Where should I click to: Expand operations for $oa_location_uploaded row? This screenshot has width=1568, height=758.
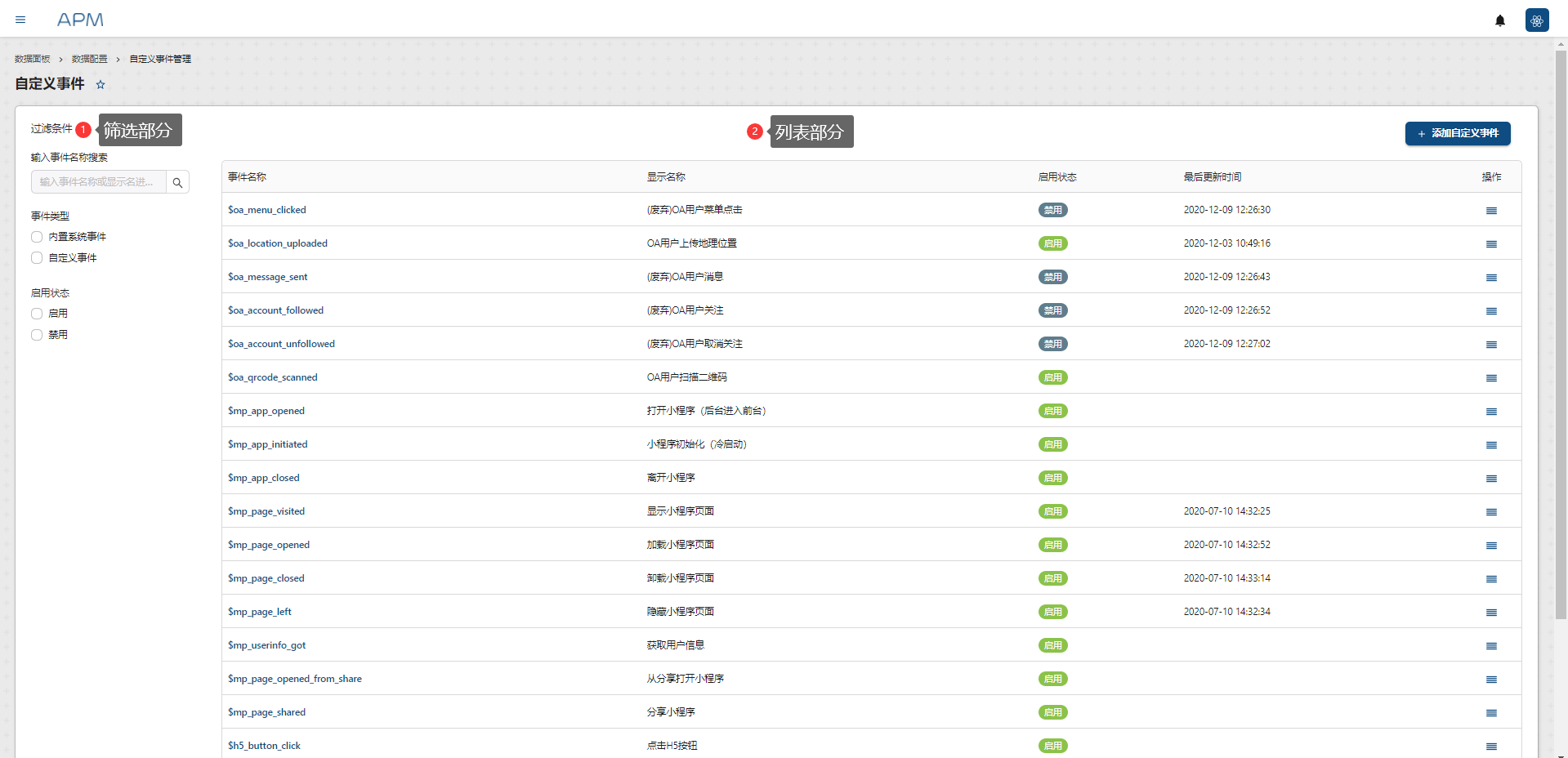[x=1490, y=244]
